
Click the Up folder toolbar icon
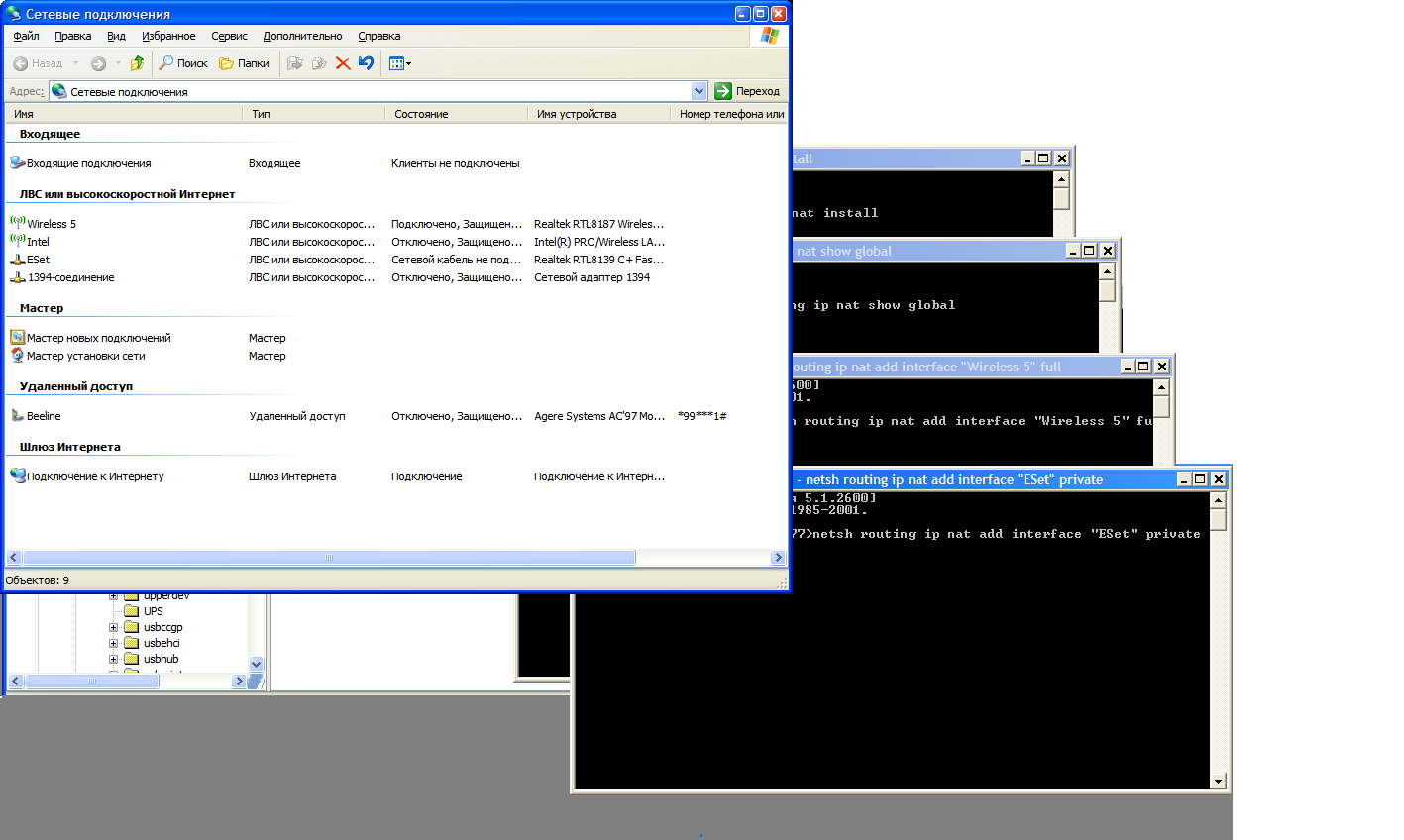coord(137,63)
